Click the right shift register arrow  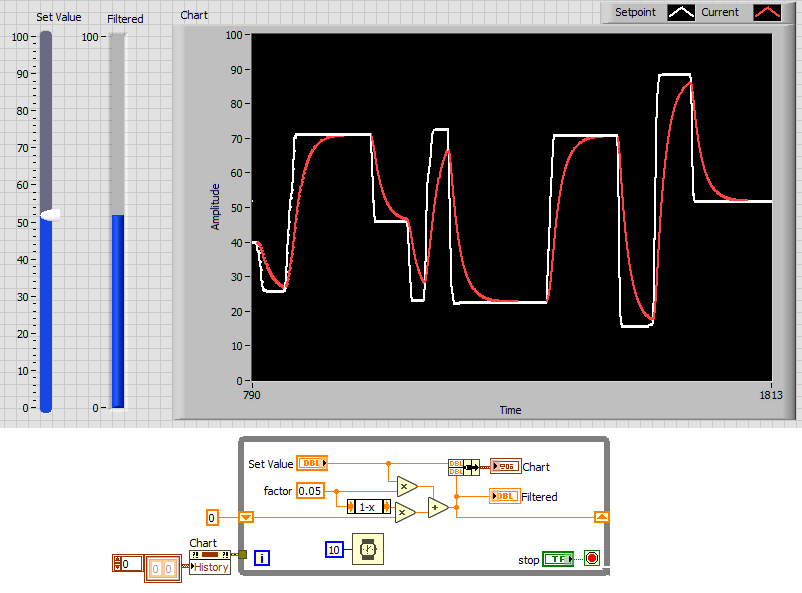coord(600,517)
